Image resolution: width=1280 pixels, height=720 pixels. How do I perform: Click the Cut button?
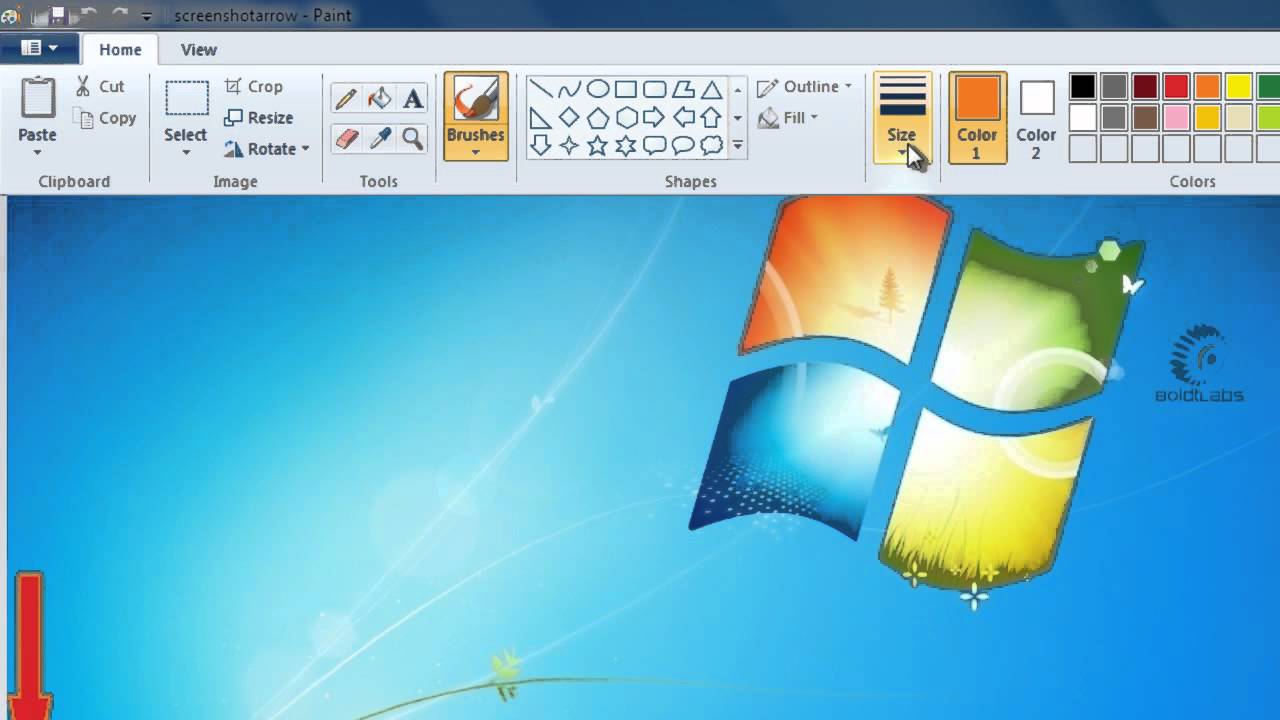[100, 87]
